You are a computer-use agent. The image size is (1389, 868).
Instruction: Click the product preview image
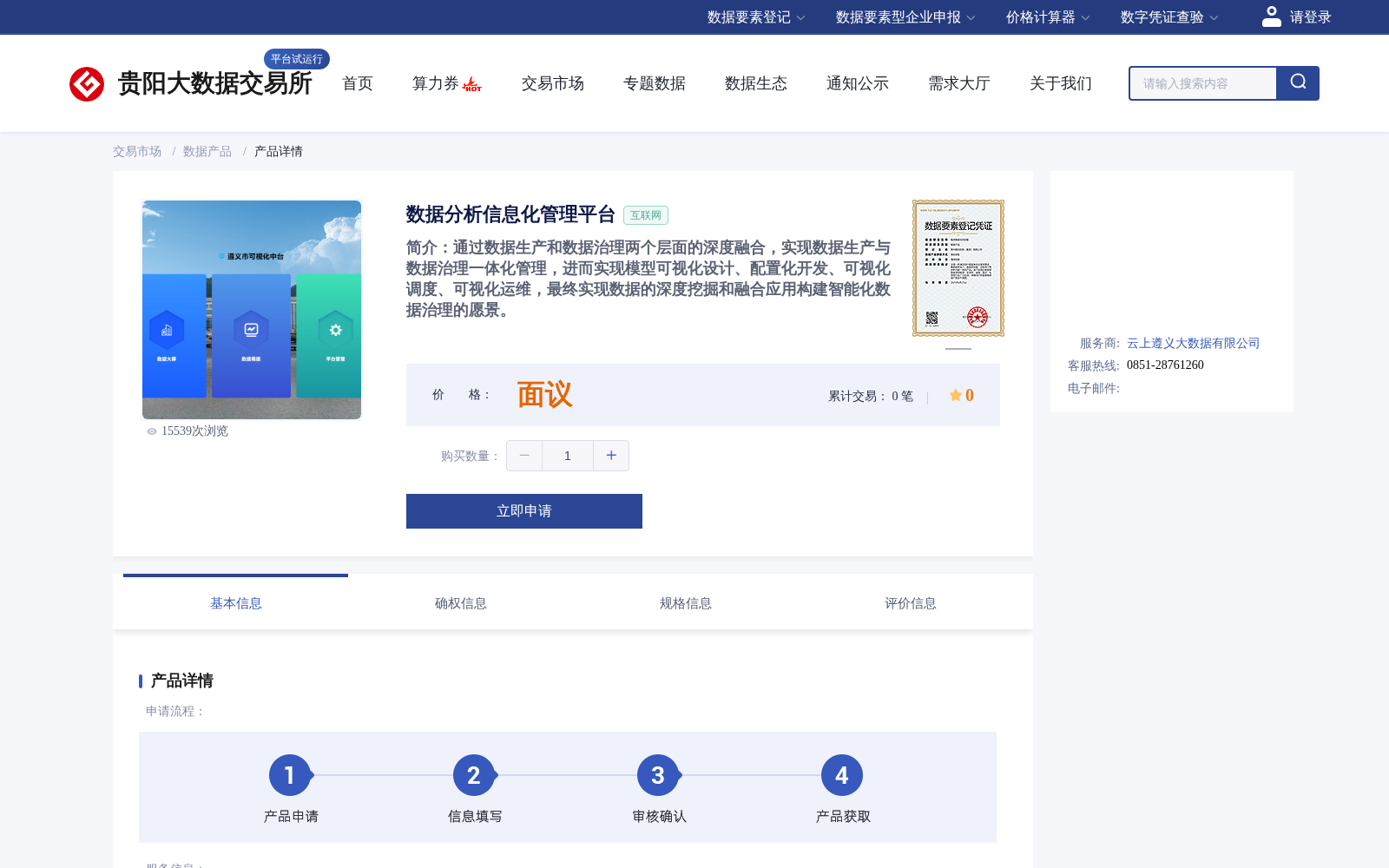pos(252,310)
